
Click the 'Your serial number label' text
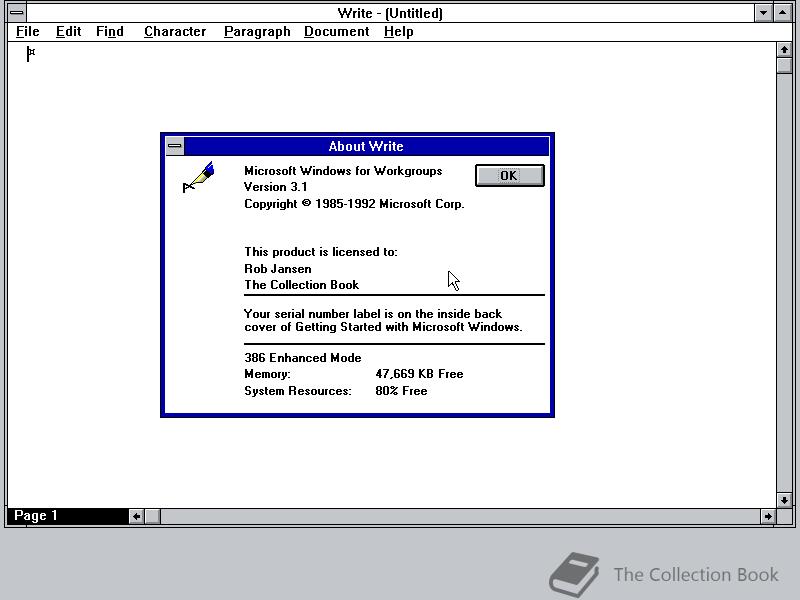point(383,320)
